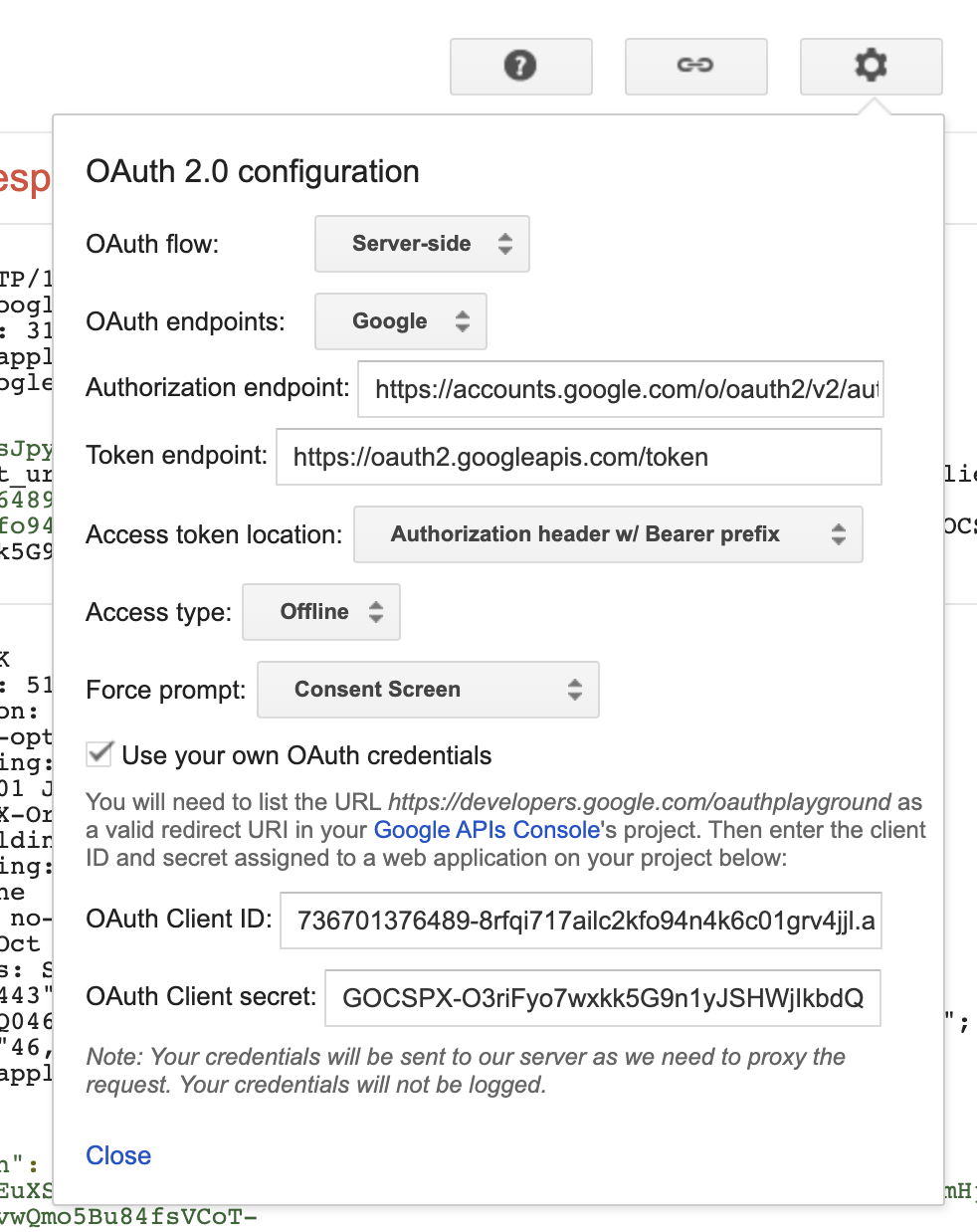This screenshot has height=1232, width=977.
Task: Click the stepper arrows on Offline selector
Action: pyautogui.click(x=378, y=612)
